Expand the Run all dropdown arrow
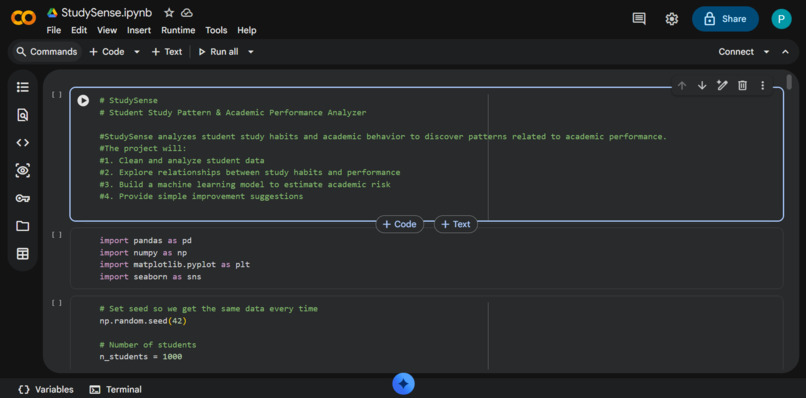The height and width of the screenshot is (398, 806). tap(250, 52)
